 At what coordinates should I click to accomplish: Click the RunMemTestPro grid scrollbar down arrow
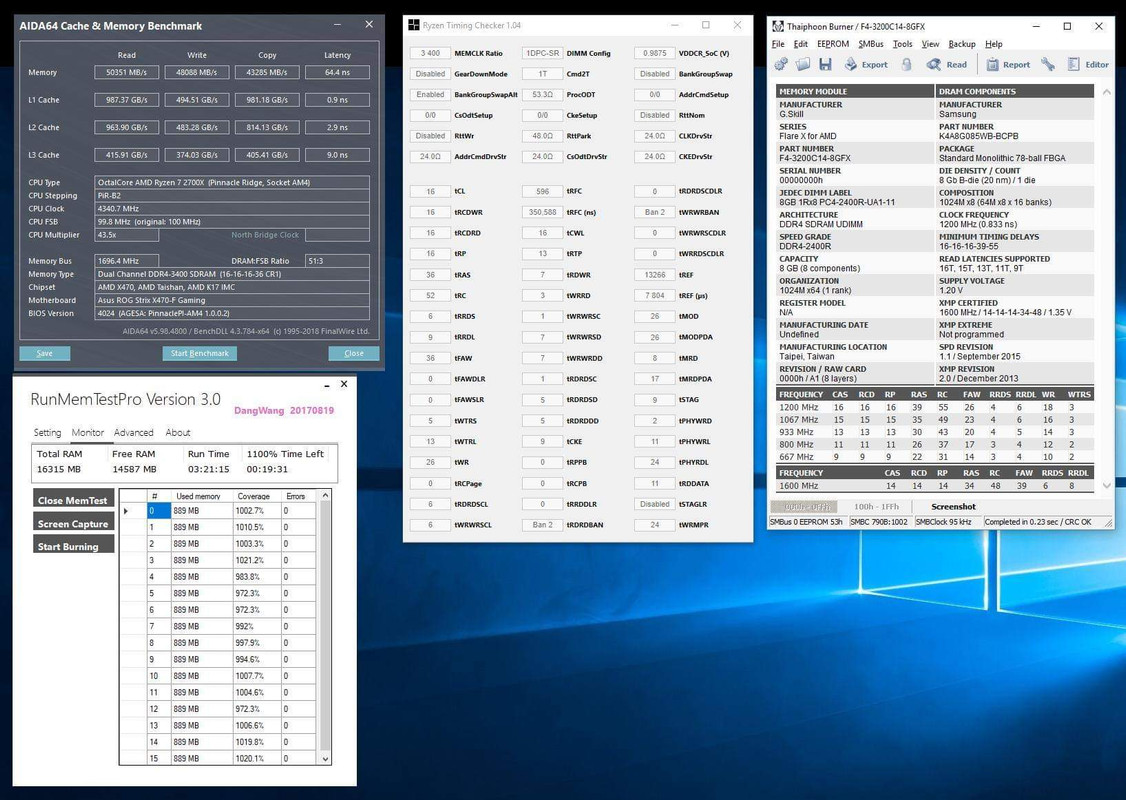pos(325,758)
